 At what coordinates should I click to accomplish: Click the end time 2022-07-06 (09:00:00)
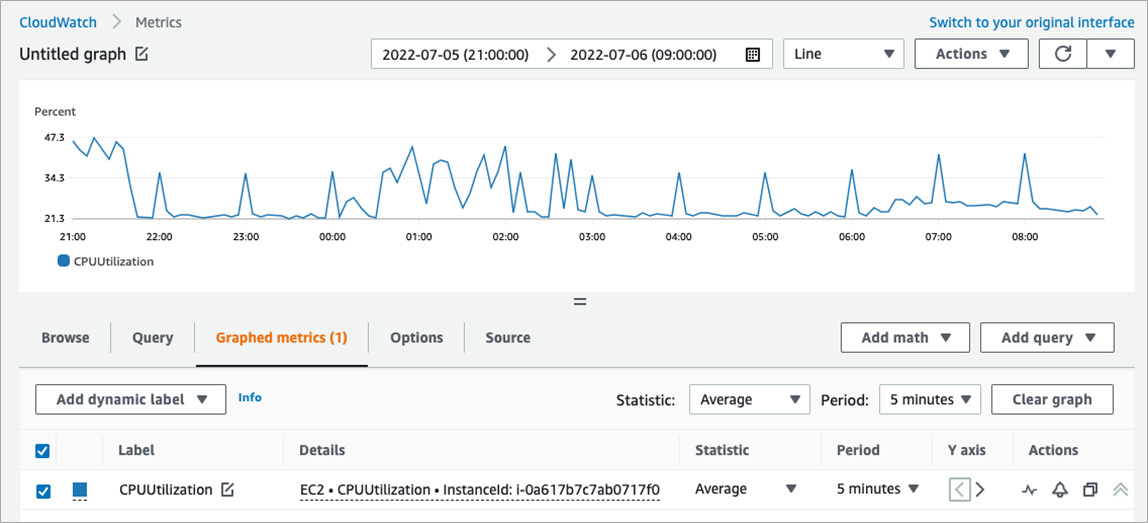(644, 54)
